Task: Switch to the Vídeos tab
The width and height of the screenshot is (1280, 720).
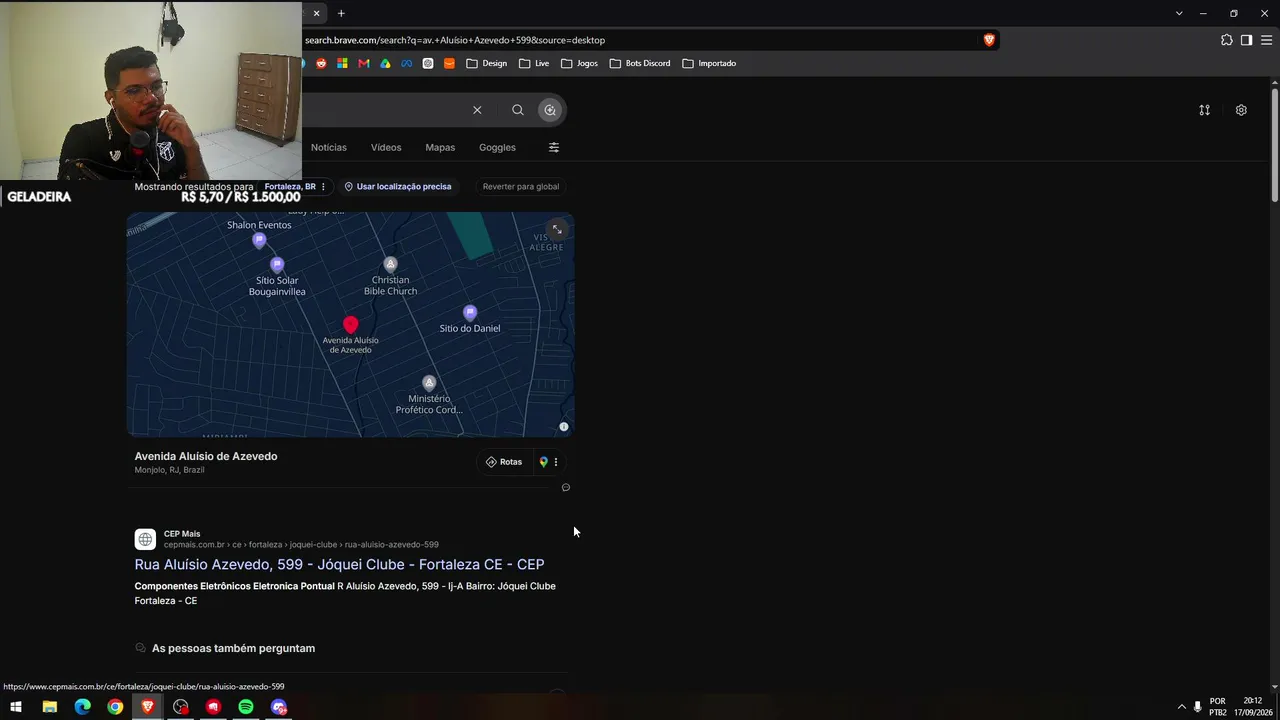Action: (x=386, y=147)
